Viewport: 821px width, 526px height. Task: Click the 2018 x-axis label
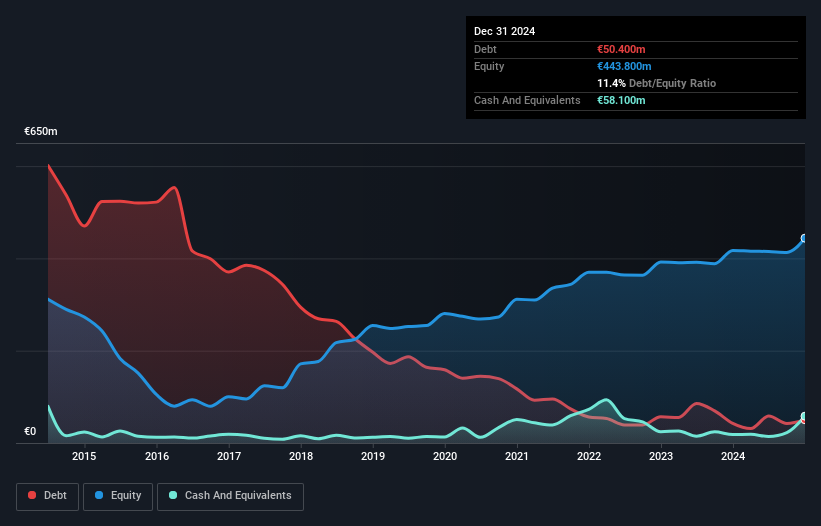point(301,457)
